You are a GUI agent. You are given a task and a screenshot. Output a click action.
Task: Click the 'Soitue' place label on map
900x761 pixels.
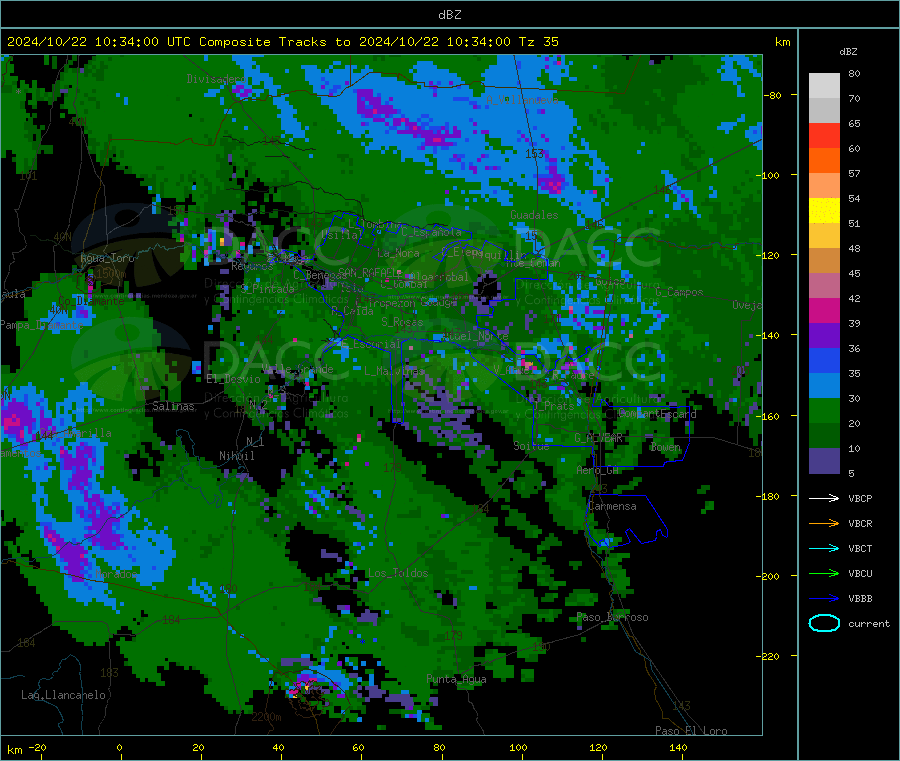pos(531,446)
